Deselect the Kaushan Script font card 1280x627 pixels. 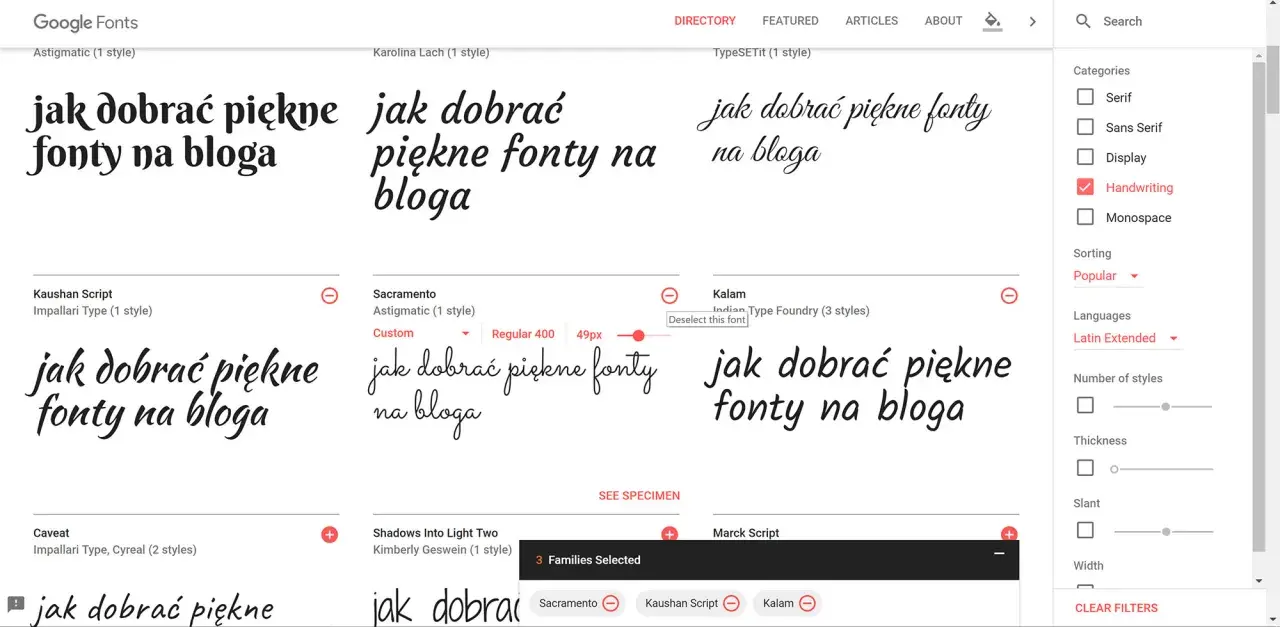tap(329, 295)
